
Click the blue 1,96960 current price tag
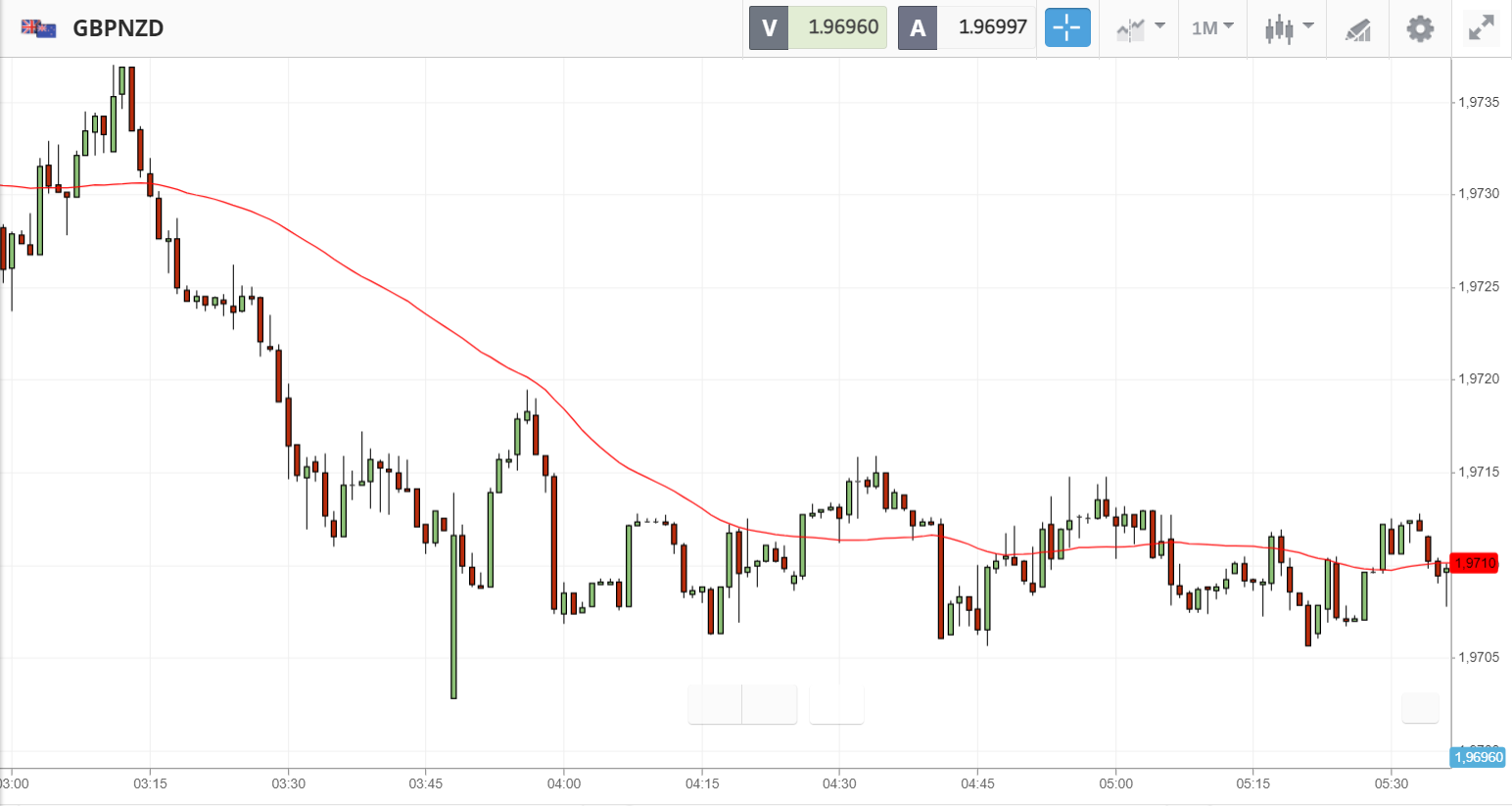coord(1478,757)
